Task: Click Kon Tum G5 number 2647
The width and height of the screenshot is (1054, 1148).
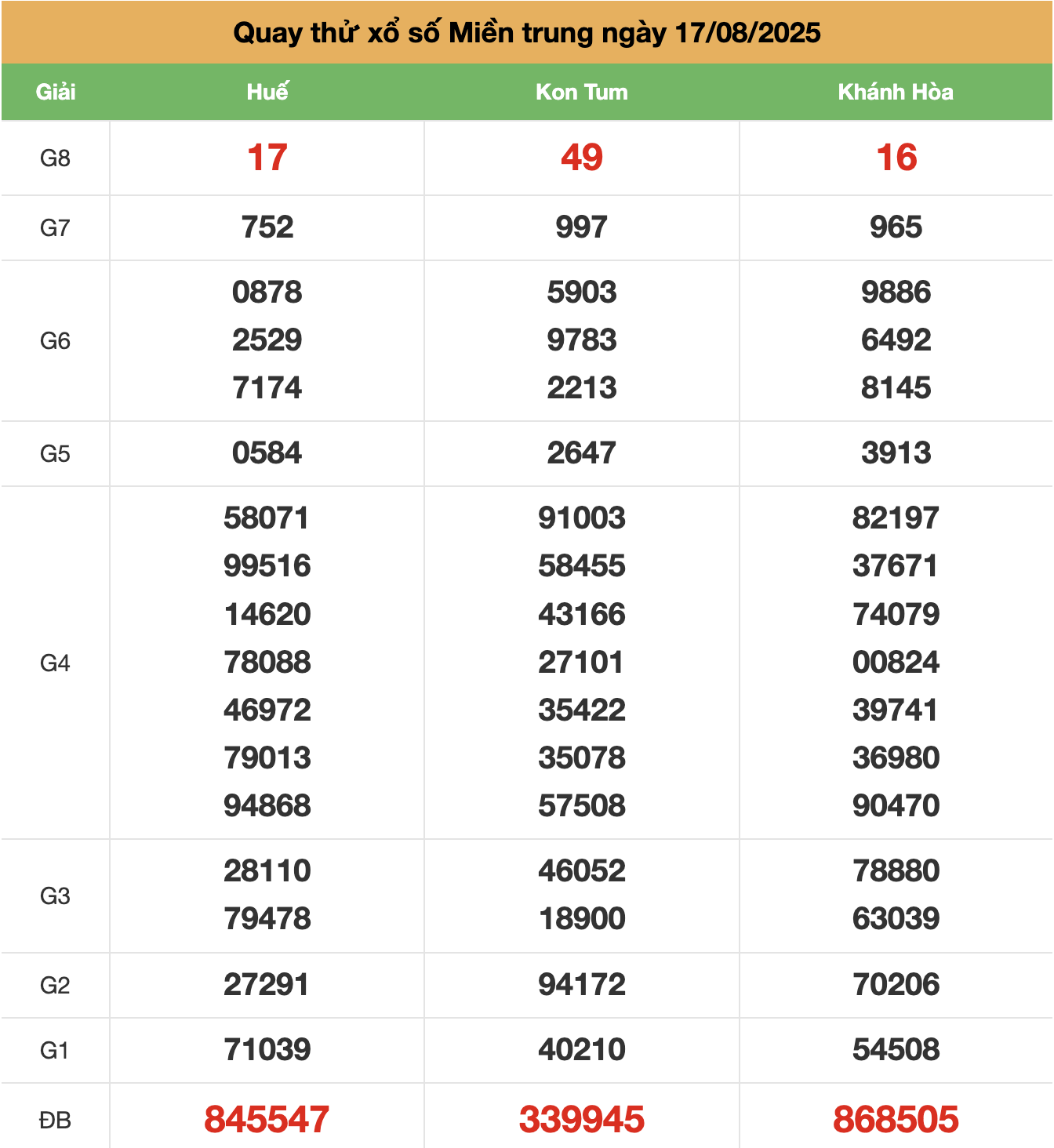Action: (x=581, y=453)
